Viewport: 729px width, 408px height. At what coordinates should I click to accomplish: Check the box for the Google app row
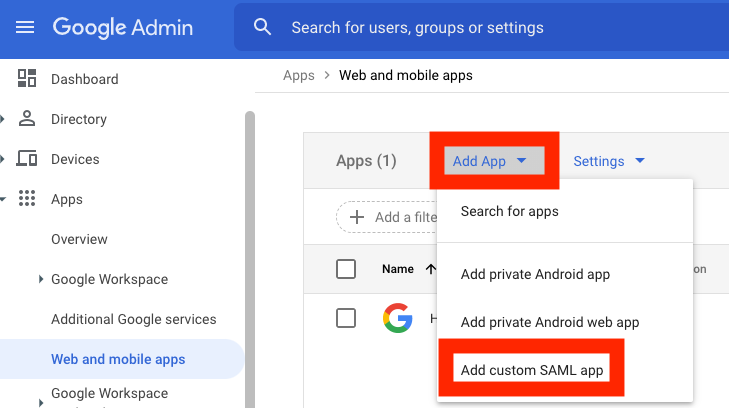346,318
